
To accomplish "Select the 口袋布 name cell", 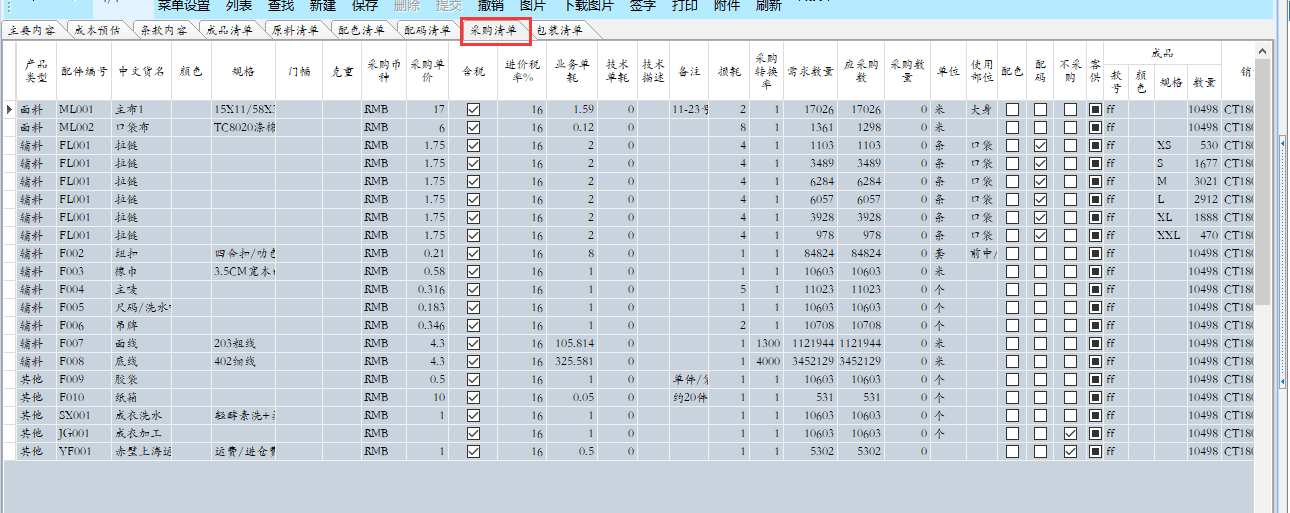I will point(141,127).
